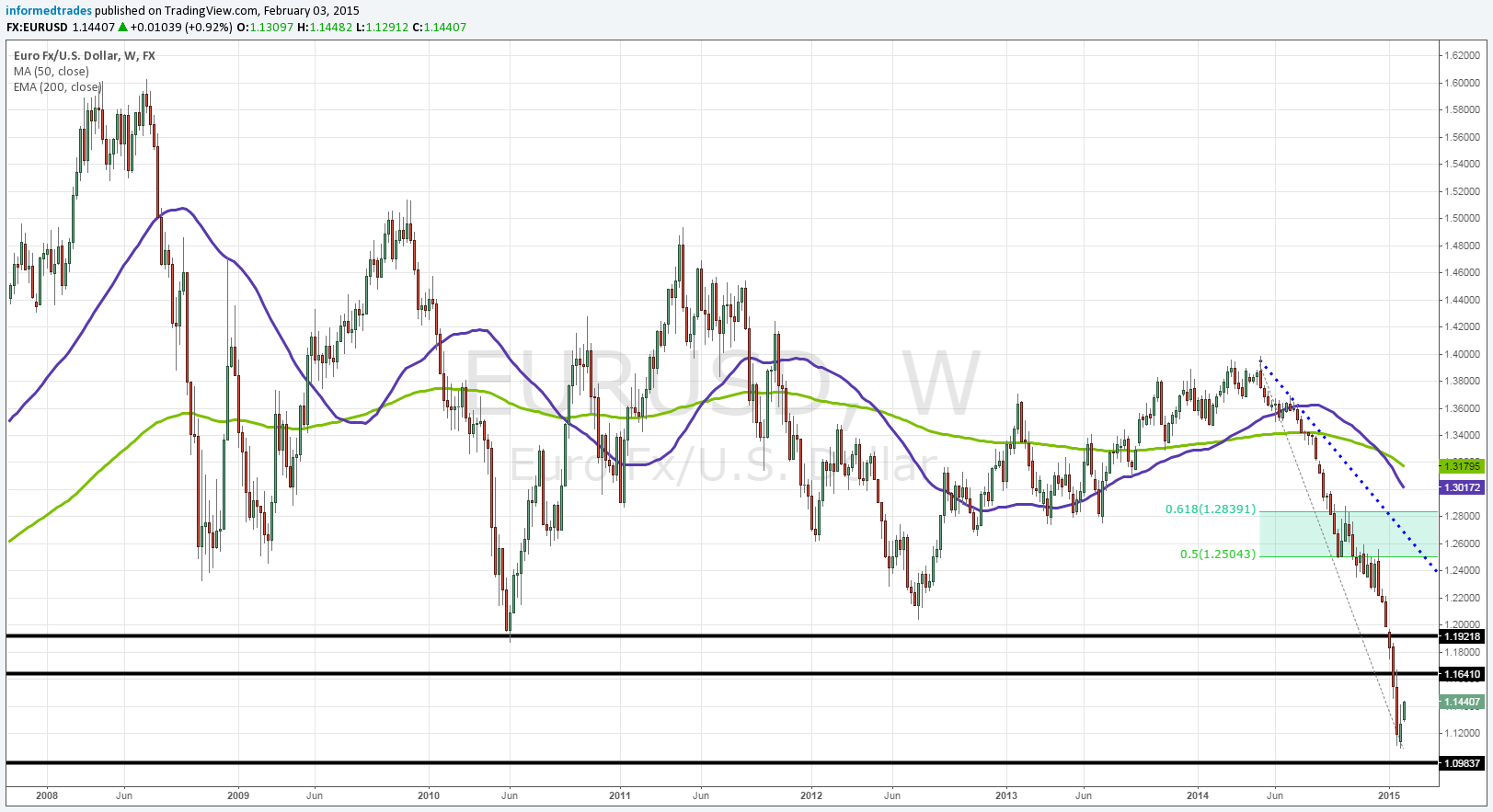The image size is (1493, 812).
Task: Select the horizontal line at 1.19218
Action: pos(721,635)
